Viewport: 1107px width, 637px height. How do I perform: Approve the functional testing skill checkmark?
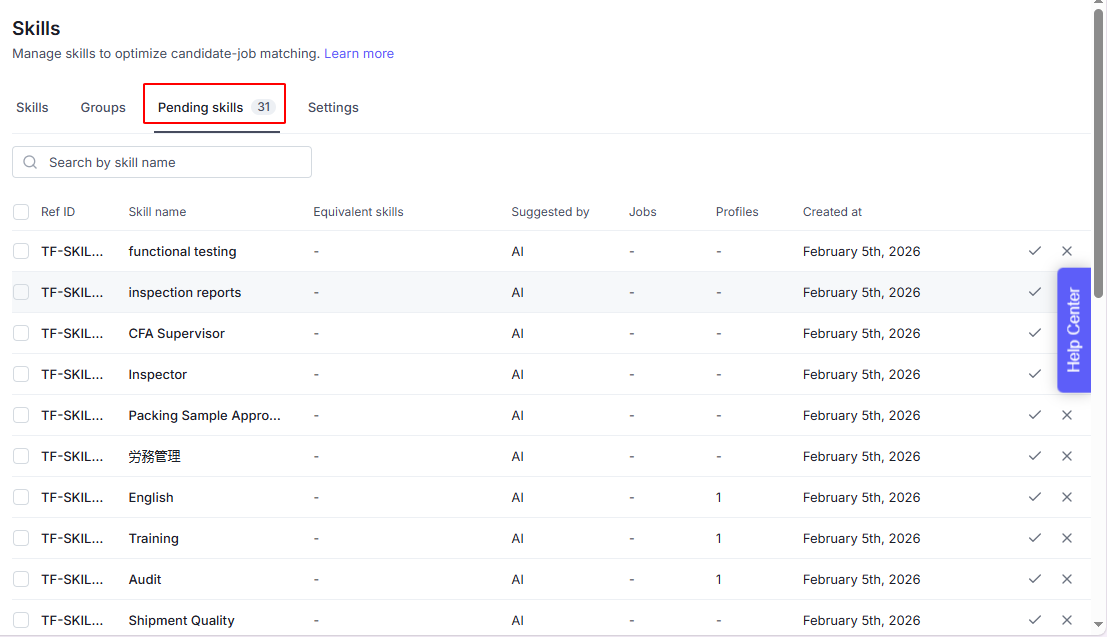pos(1035,251)
